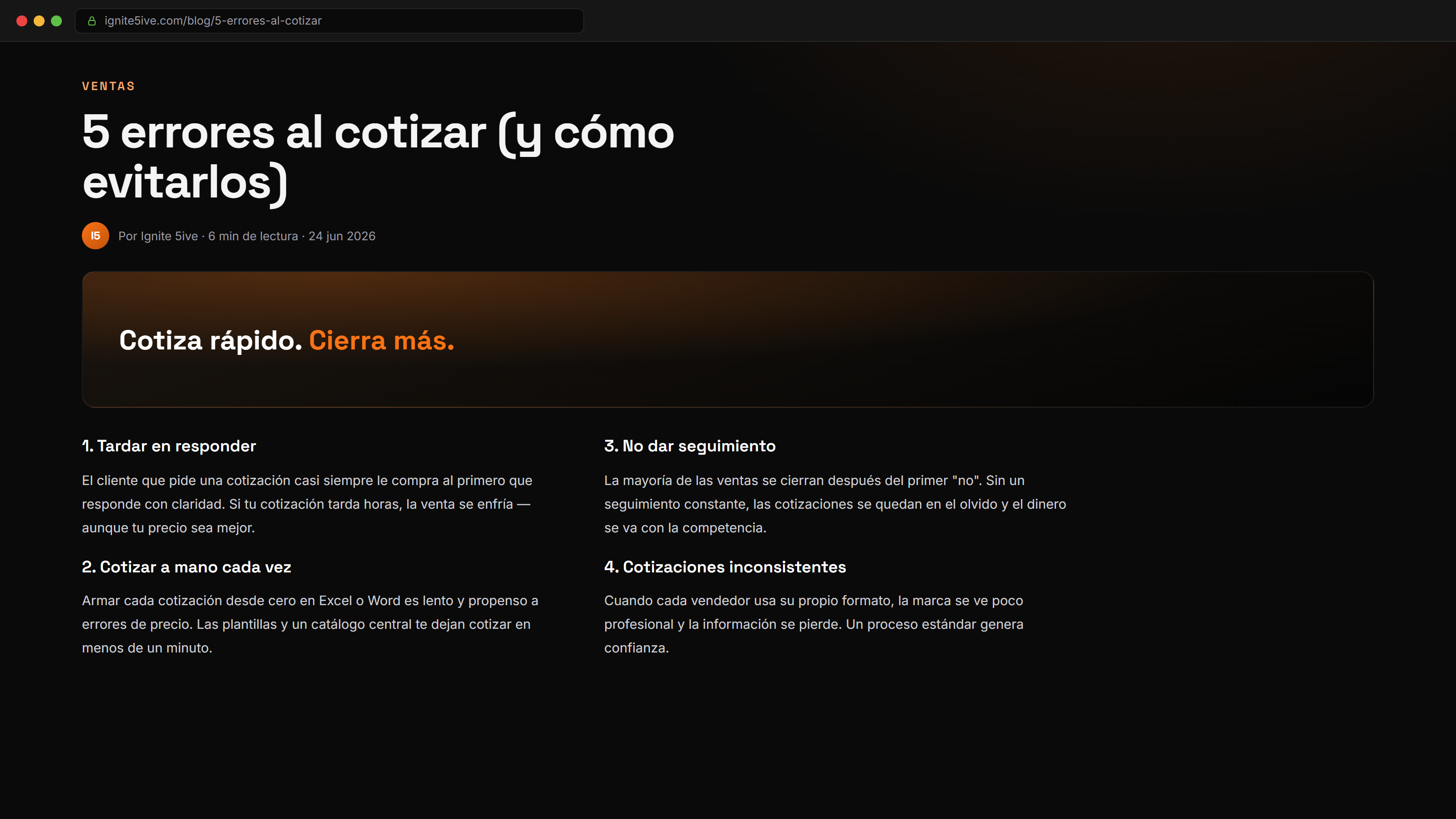Click paragraph starting 'Armar cada cotización'
Image resolution: width=1456 pixels, height=819 pixels.
[310, 624]
